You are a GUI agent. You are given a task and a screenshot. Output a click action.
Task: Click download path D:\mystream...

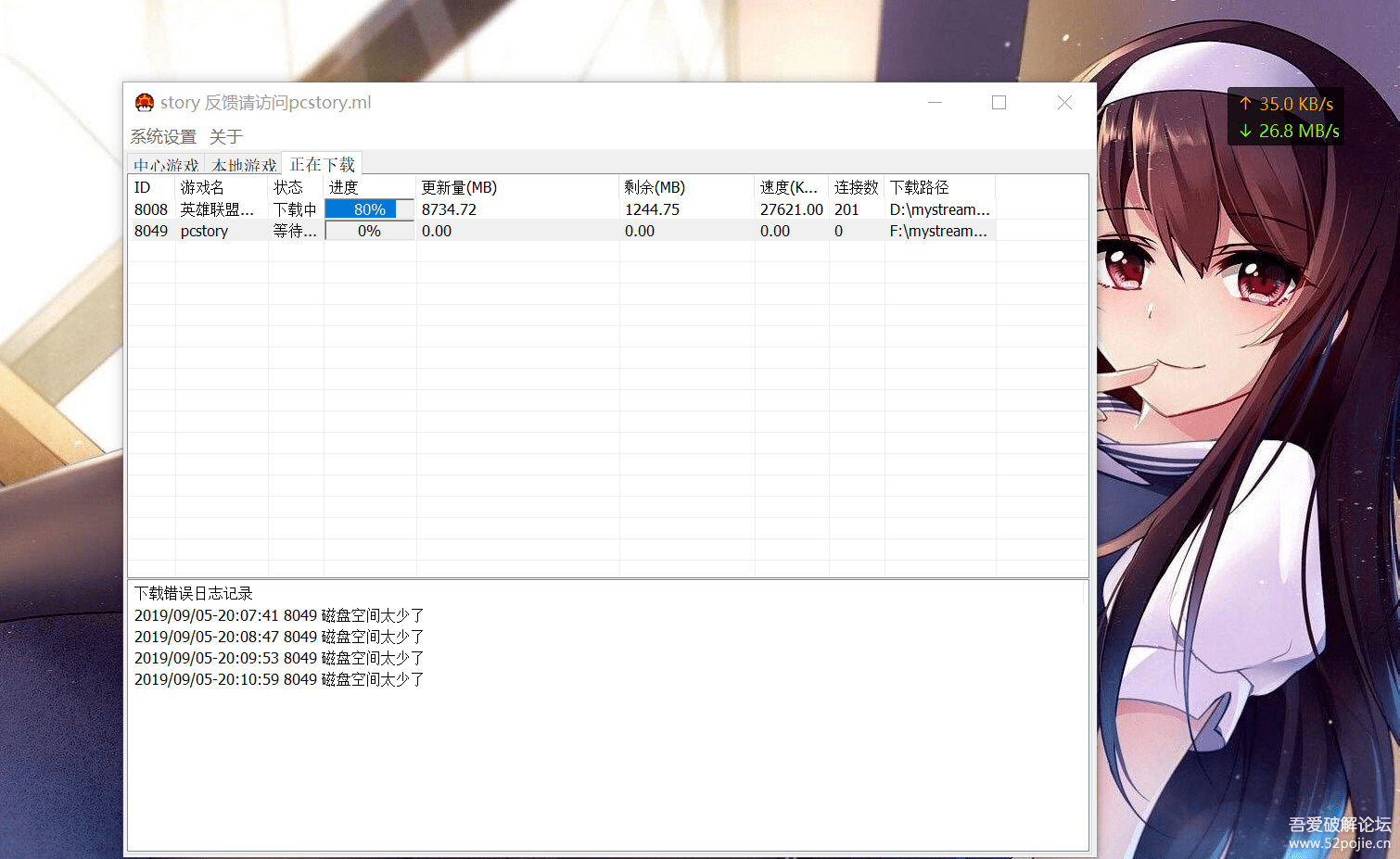(940, 209)
